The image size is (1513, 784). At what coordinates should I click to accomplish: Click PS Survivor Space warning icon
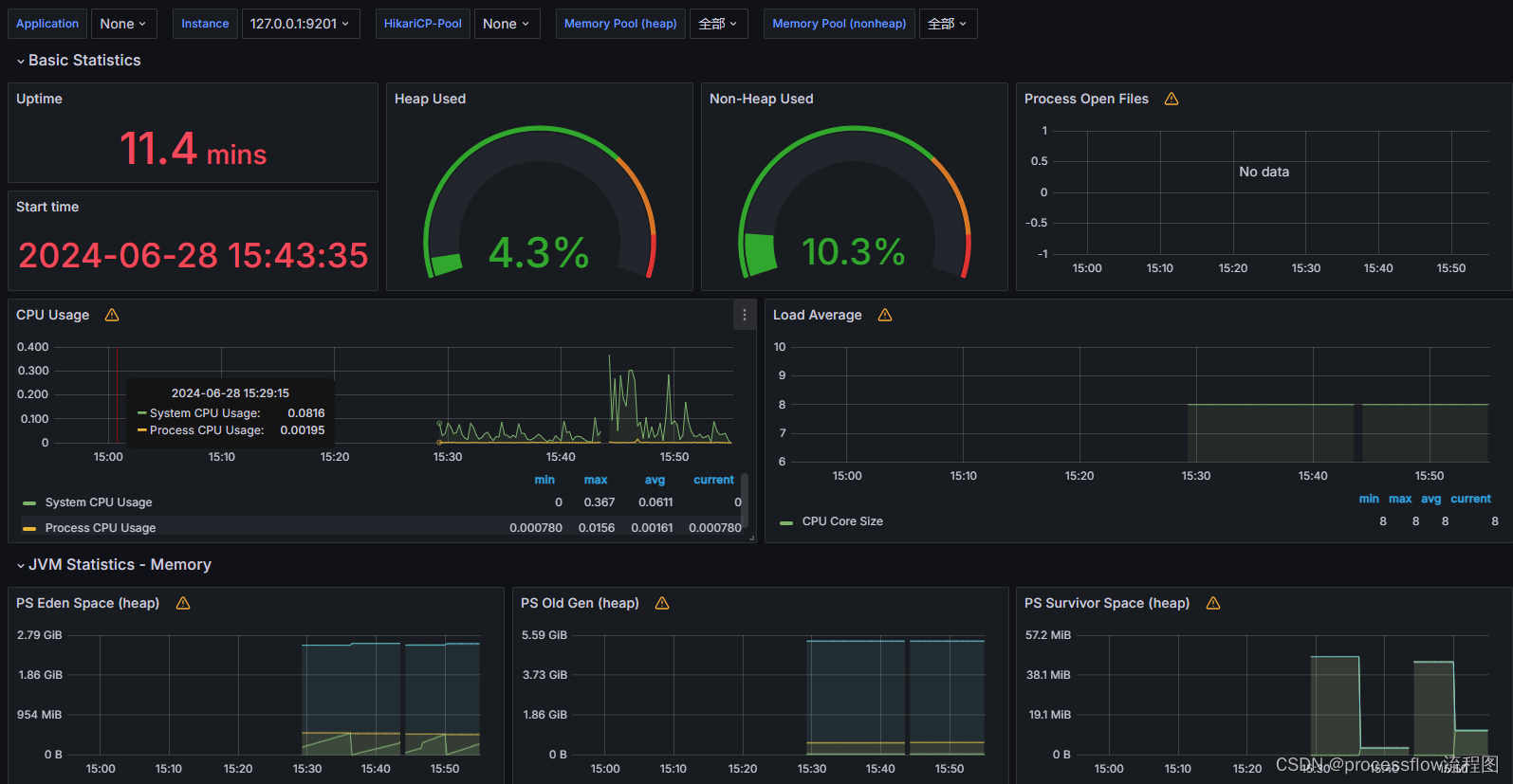[x=1213, y=603]
